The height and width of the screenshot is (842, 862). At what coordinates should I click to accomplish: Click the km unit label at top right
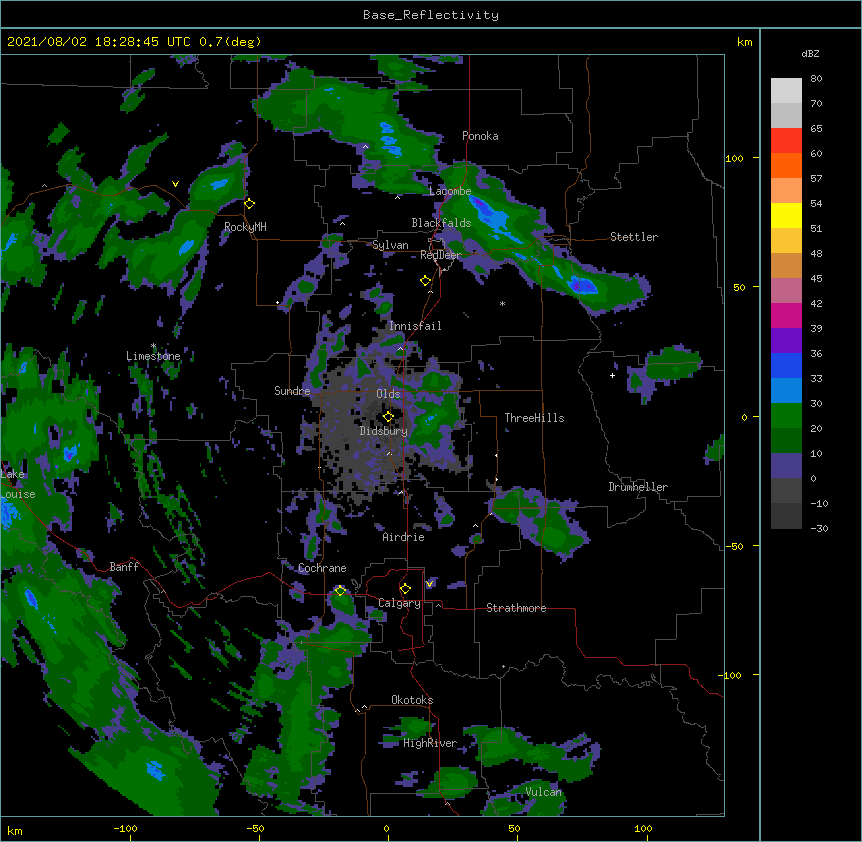745,42
